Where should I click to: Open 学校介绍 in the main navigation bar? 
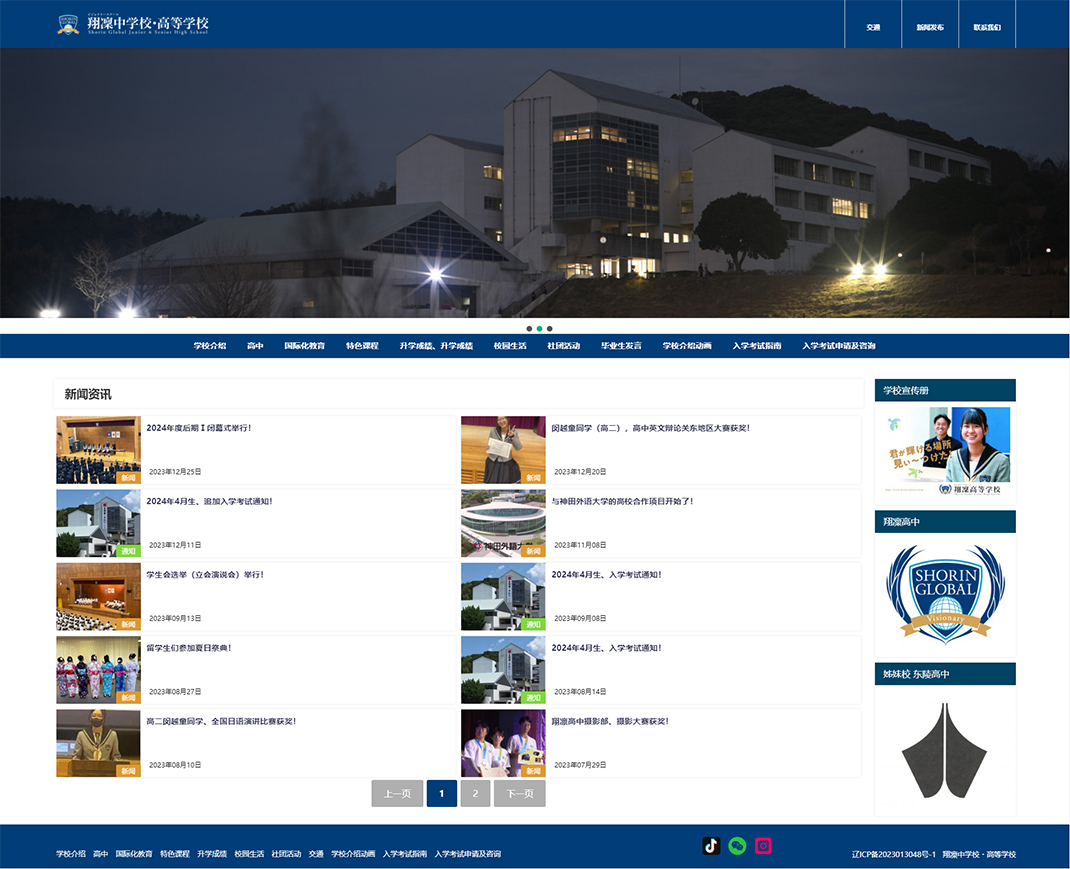pyautogui.click(x=210, y=346)
